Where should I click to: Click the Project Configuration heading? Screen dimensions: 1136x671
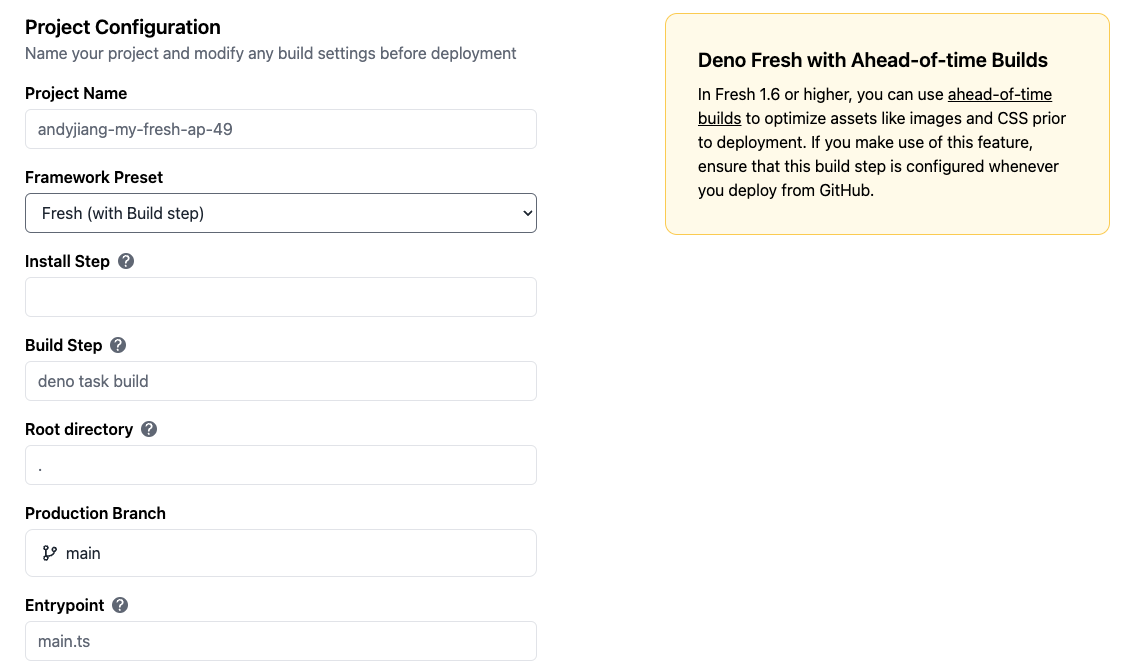pyautogui.click(x=122, y=27)
